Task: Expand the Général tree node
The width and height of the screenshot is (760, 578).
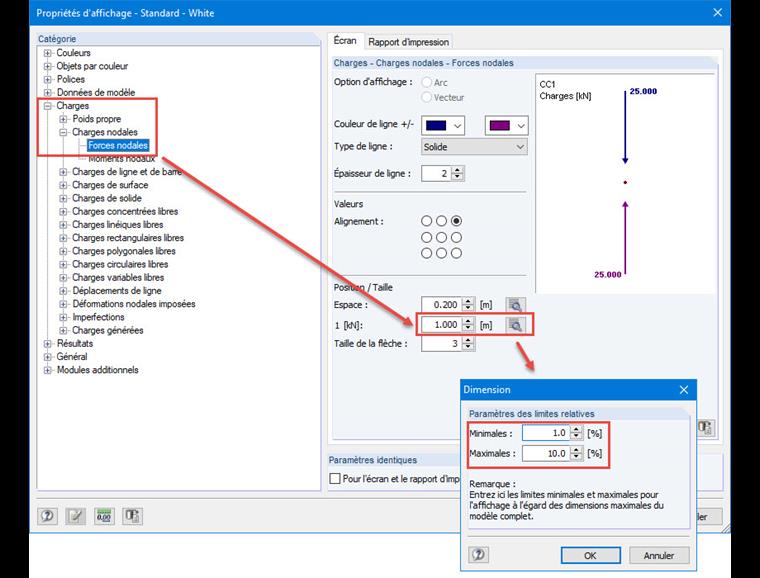Action: (48, 357)
